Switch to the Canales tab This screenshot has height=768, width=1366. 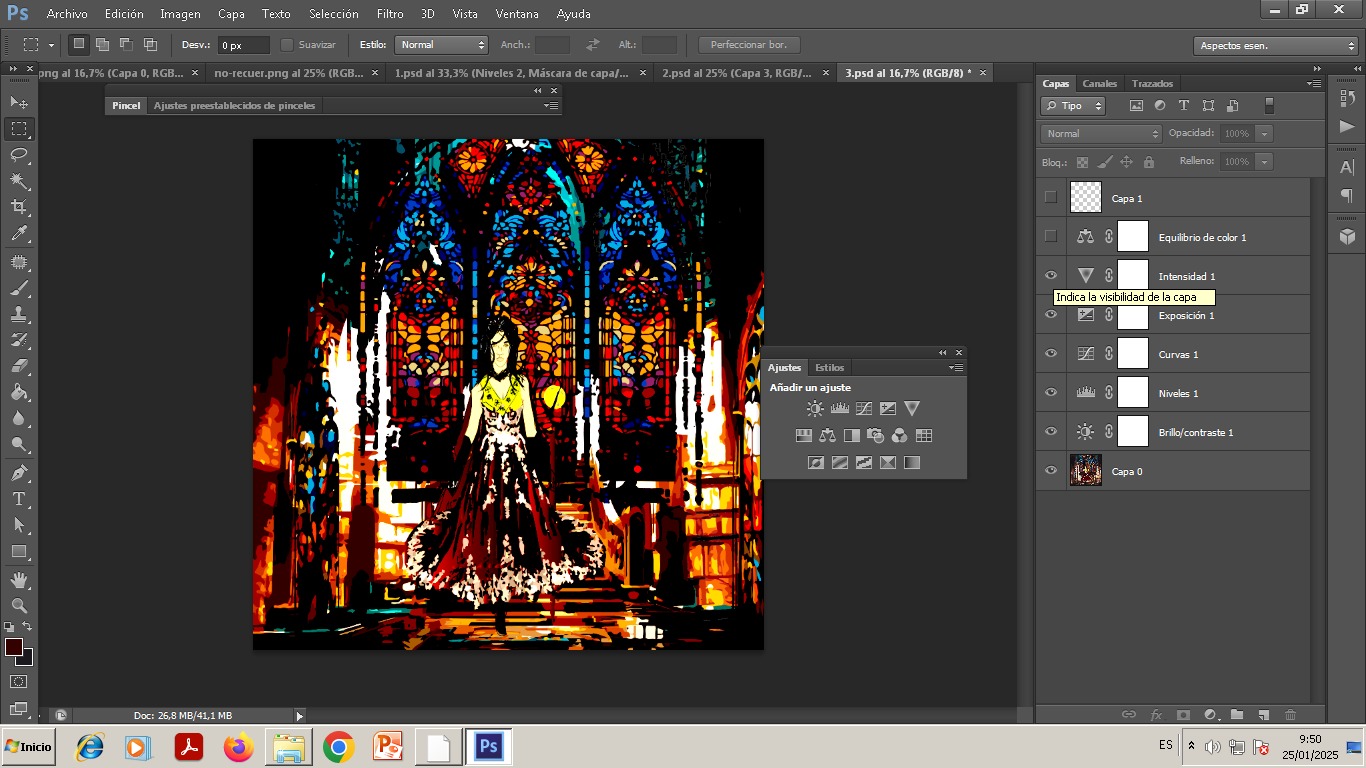1100,83
